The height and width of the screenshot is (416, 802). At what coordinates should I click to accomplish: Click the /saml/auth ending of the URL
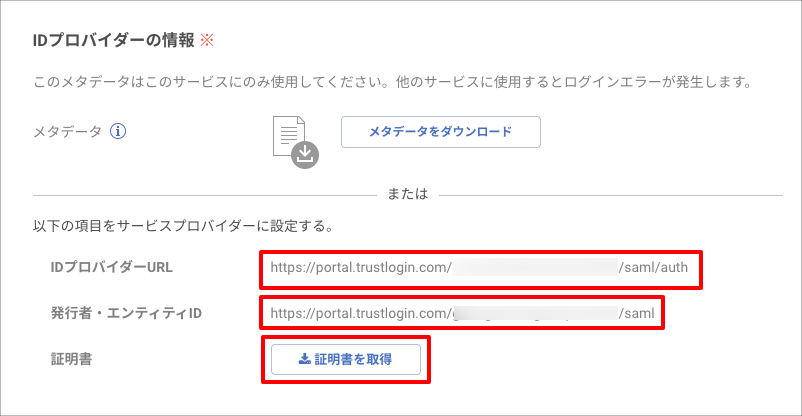pyautogui.click(x=653, y=267)
